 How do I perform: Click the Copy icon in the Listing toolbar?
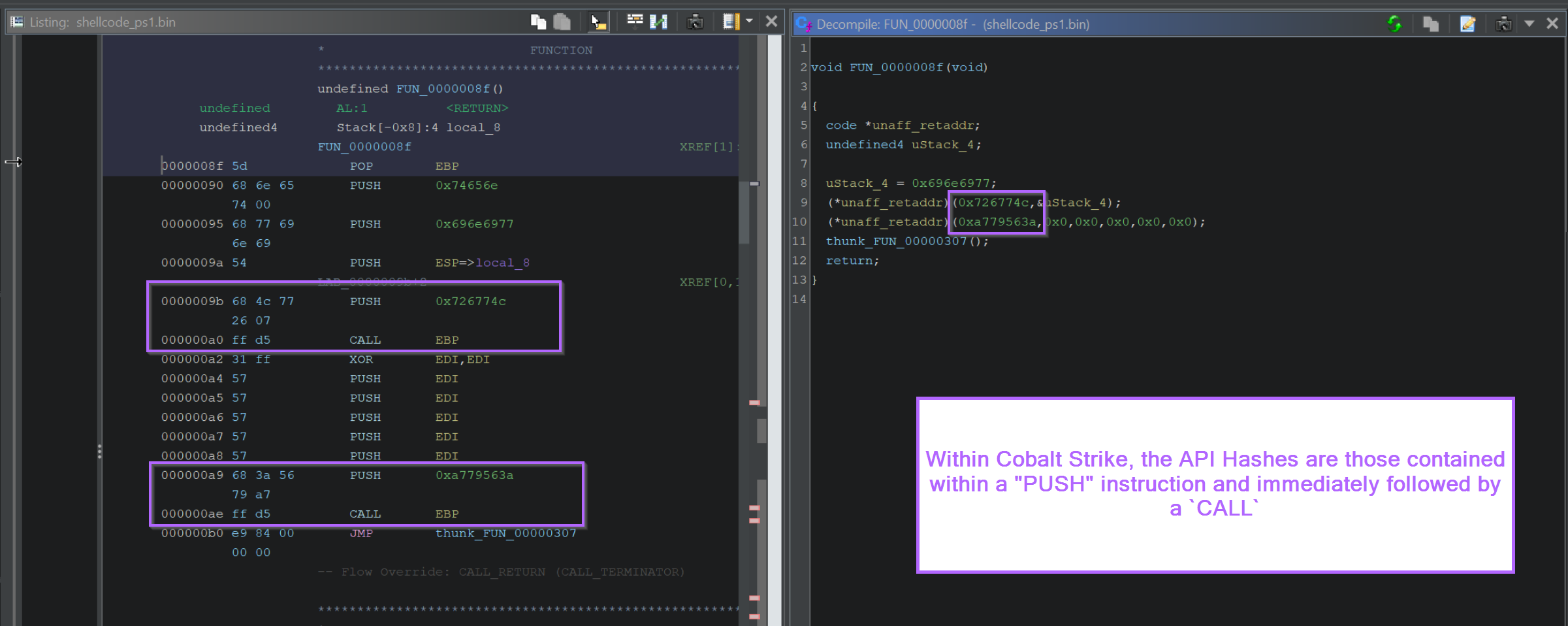tap(539, 22)
